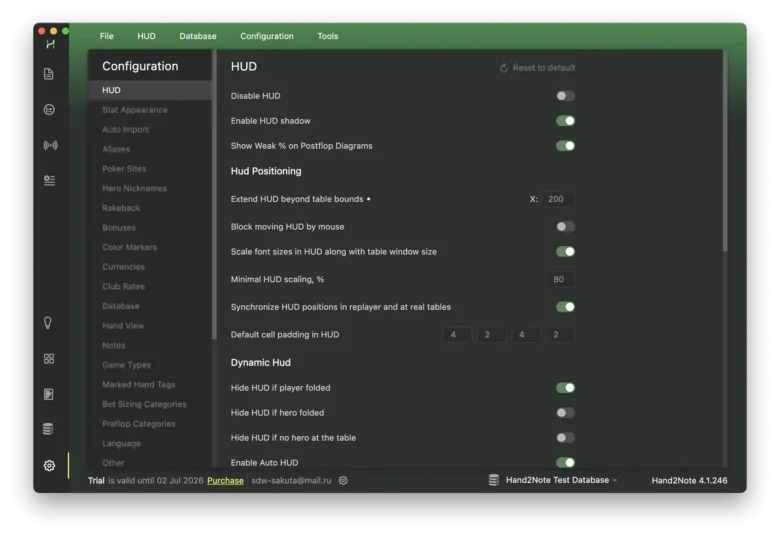
Task: Select Poker Sites in the Configuration list
Action: (x=150, y=169)
